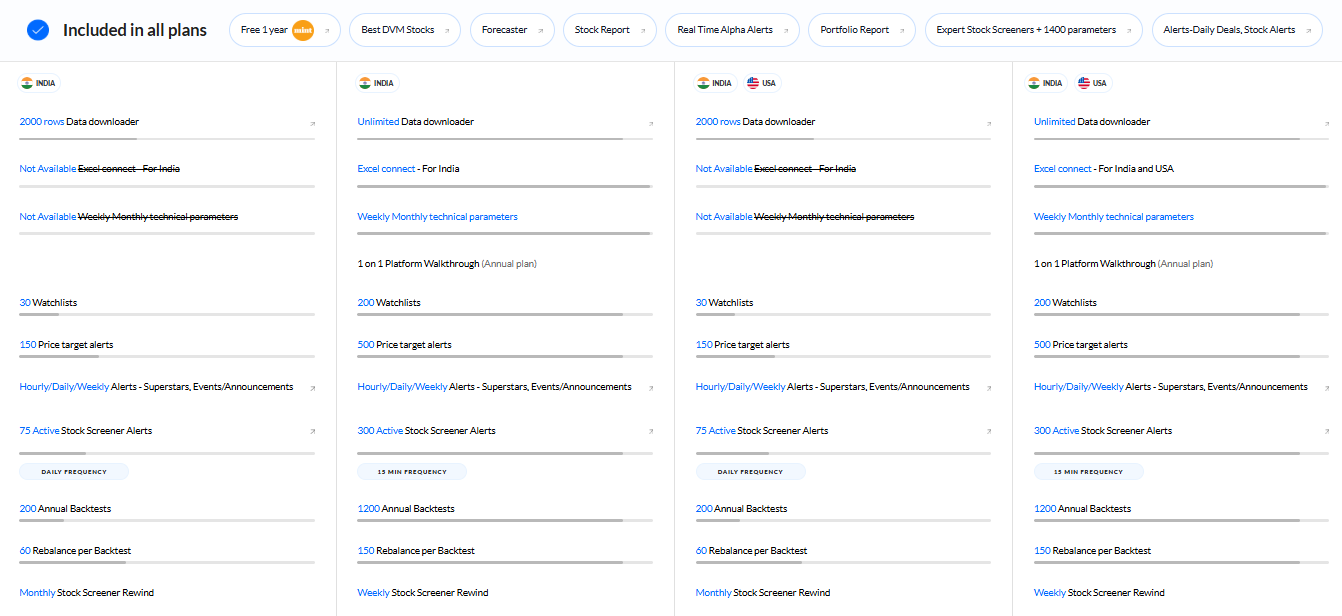The image size is (1342, 616).
Task: Click arrow icon on Alerts-Daily Deals chip
Action: pos(1307,31)
